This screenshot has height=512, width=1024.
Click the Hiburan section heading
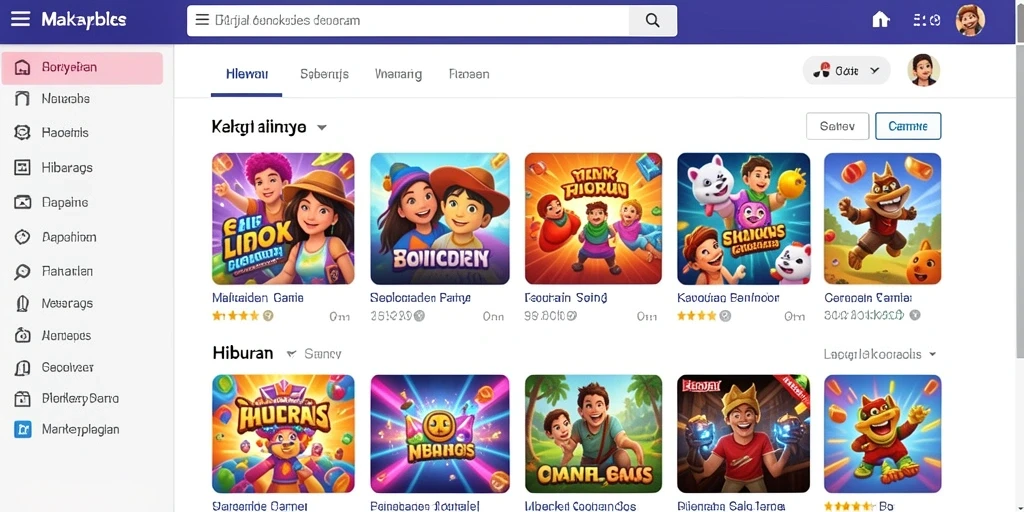pos(243,353)
